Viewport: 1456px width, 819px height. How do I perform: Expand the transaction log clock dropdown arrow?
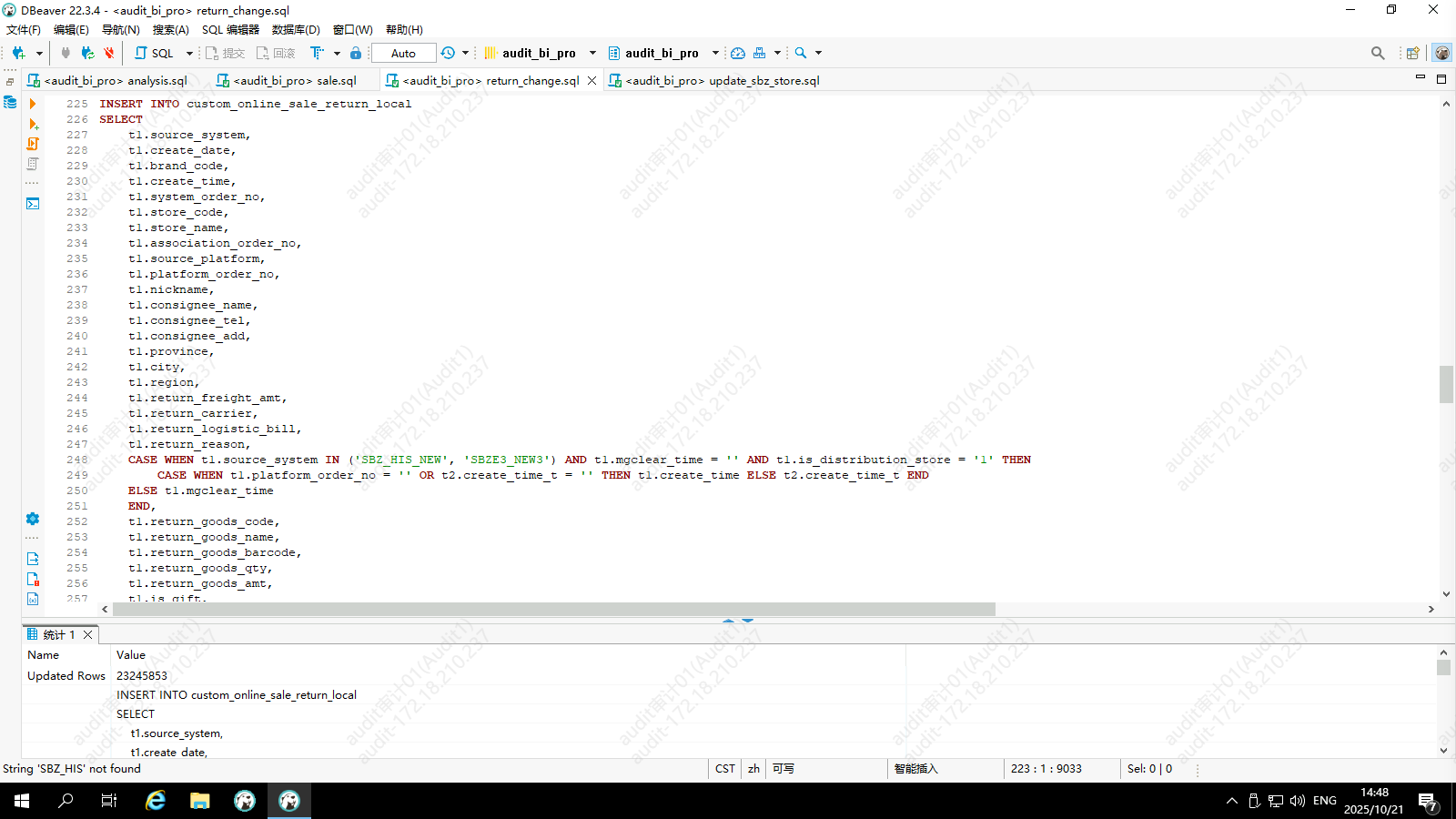pos(466,53)
